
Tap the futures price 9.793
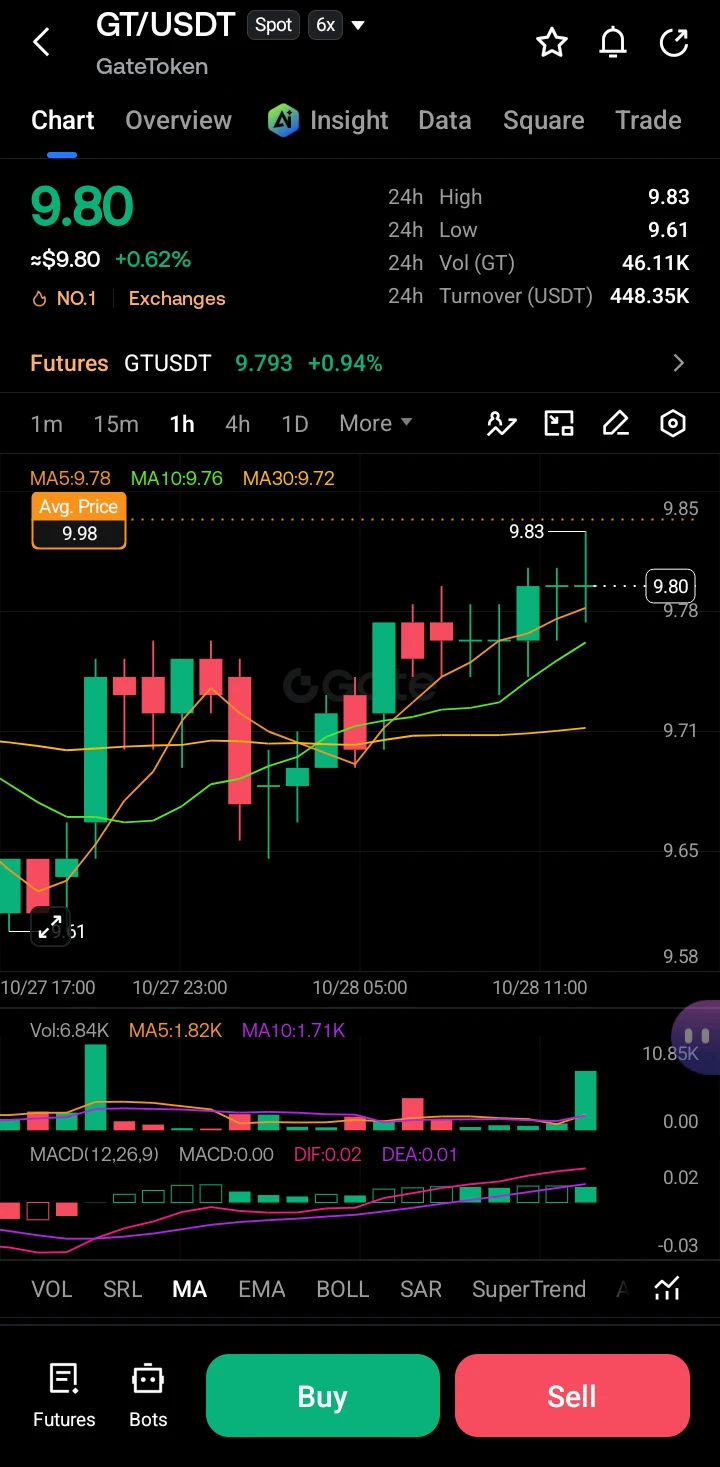264,363
